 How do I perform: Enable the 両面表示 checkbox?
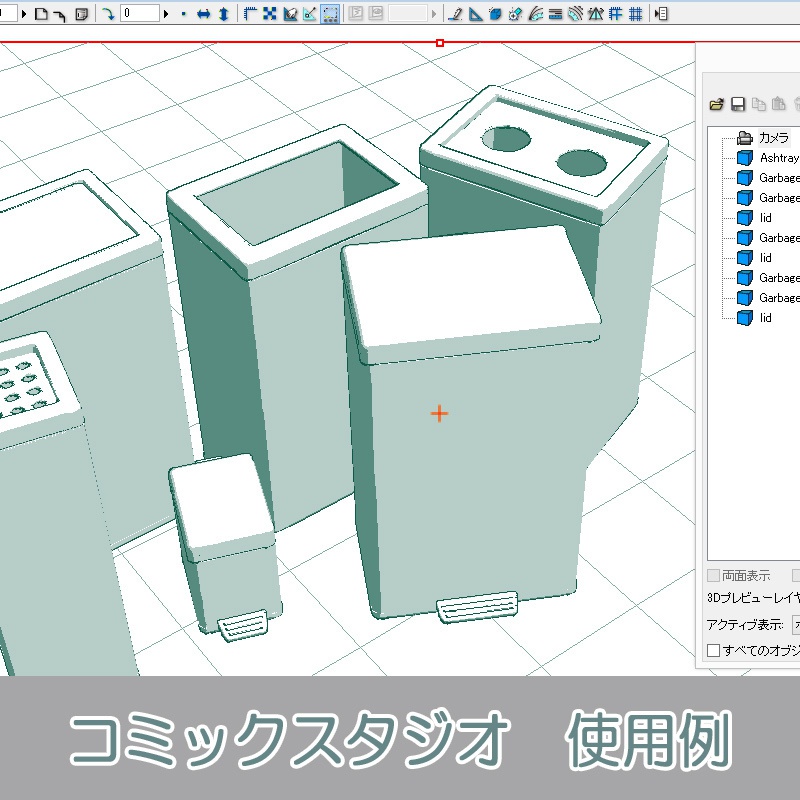pos(714,575)
